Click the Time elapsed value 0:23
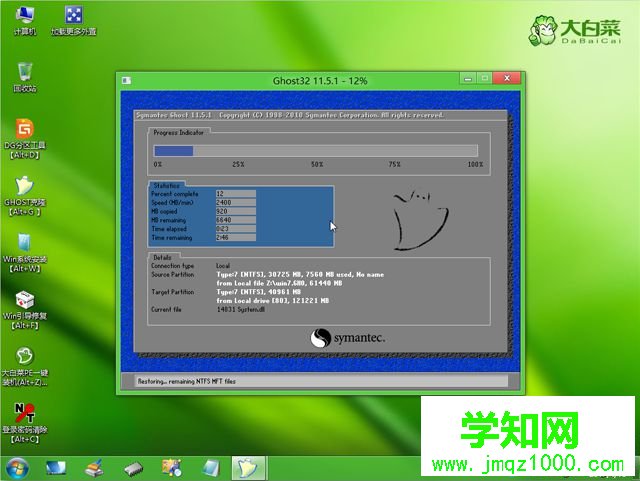 (x=236, y=229)
